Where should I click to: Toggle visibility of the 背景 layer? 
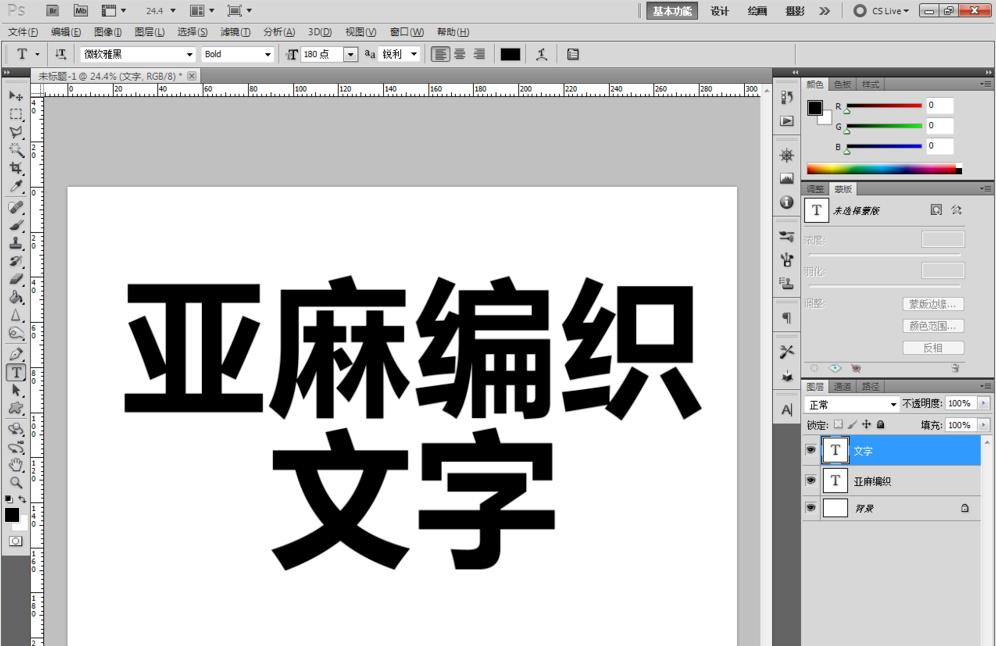(x=813, y=507)
